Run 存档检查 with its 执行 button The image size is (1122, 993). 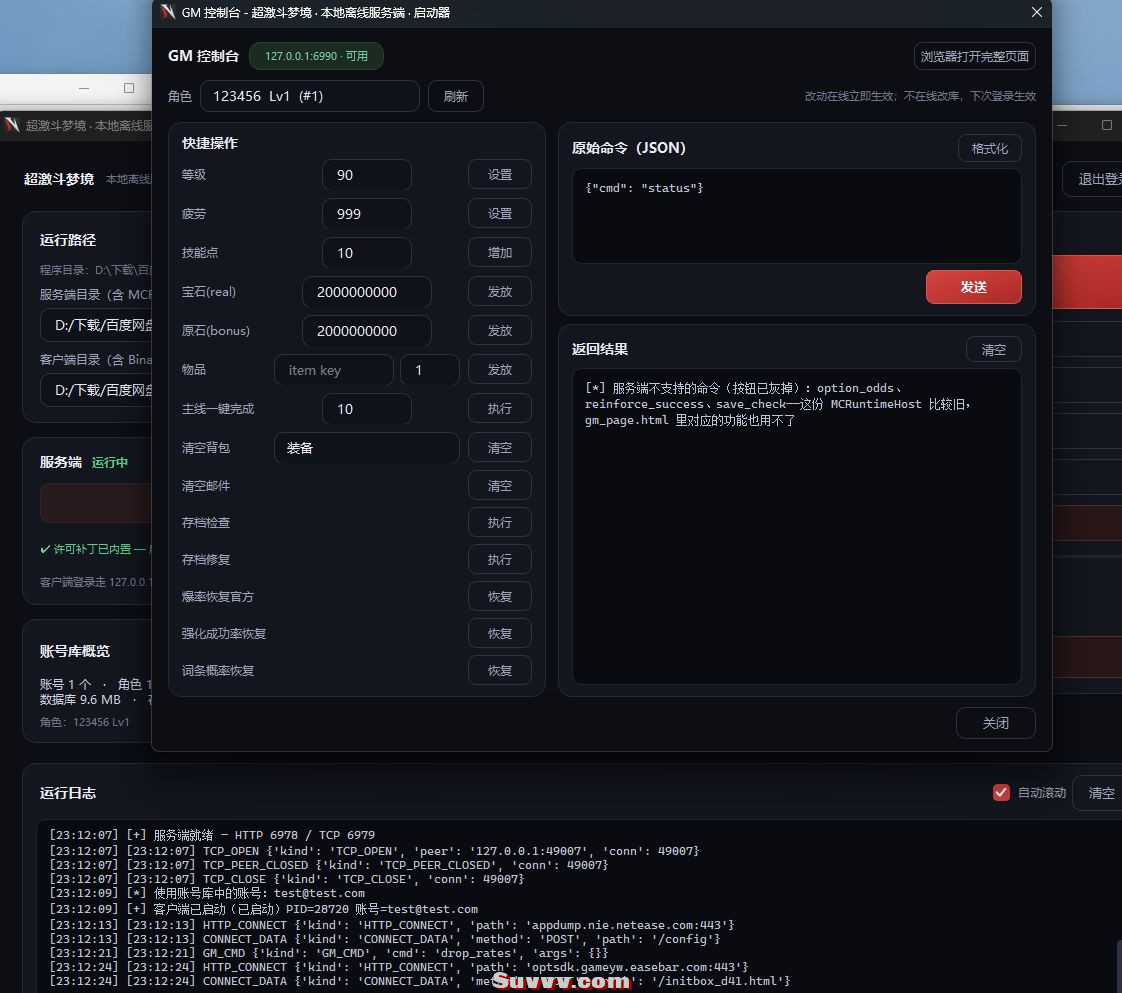499,522
